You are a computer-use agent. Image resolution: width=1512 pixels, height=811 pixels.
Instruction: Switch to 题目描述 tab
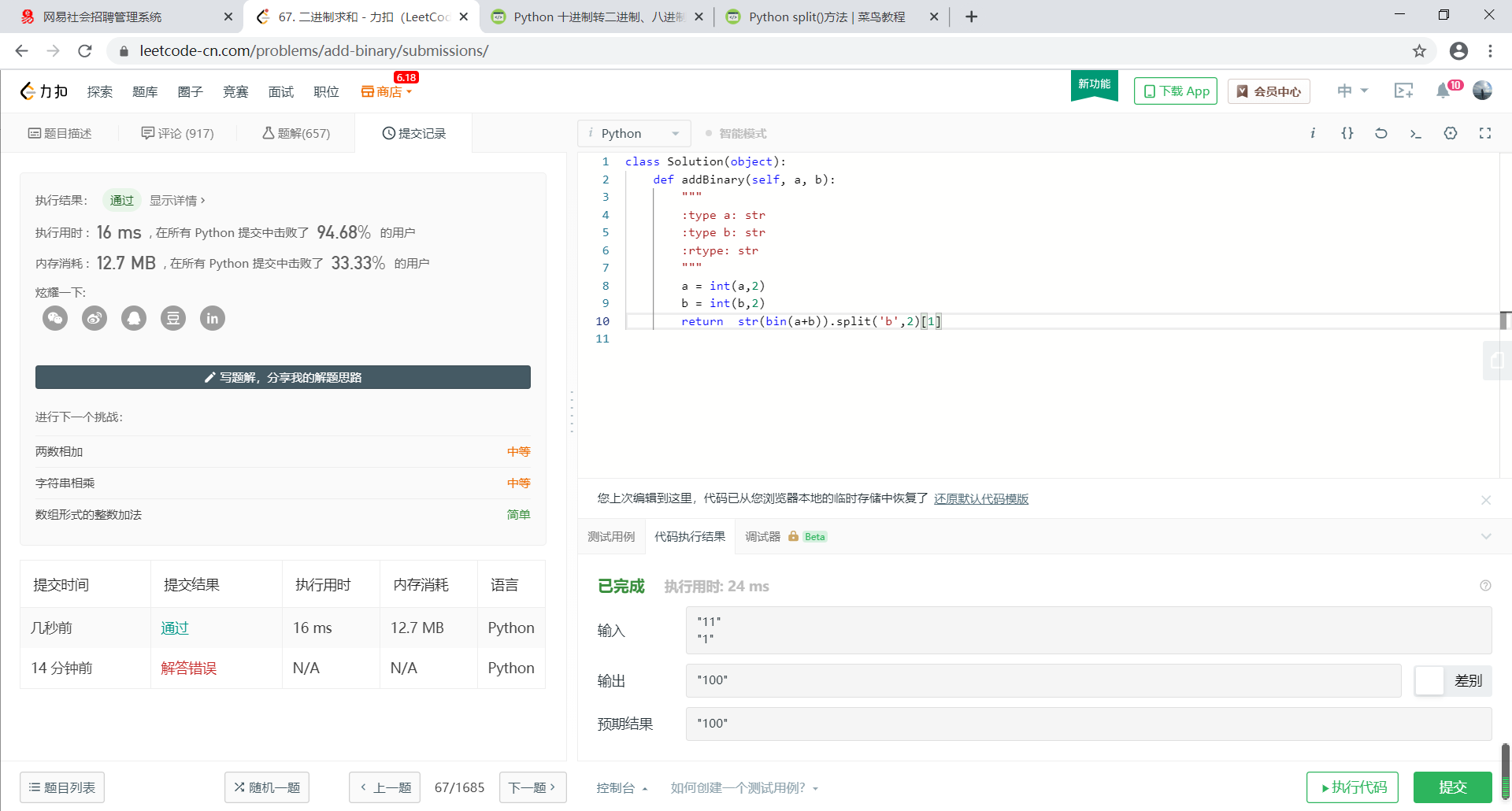point(60,133)
